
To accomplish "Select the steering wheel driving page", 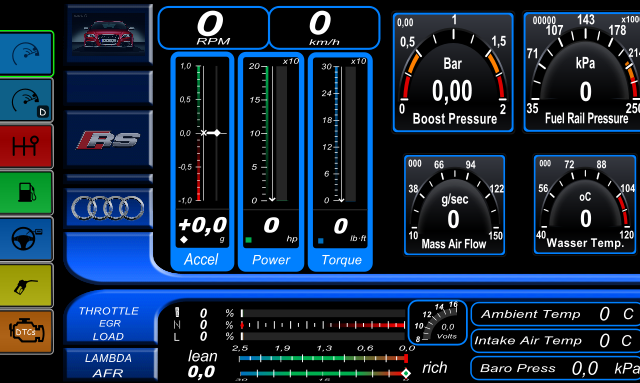I will pos(26,239).
